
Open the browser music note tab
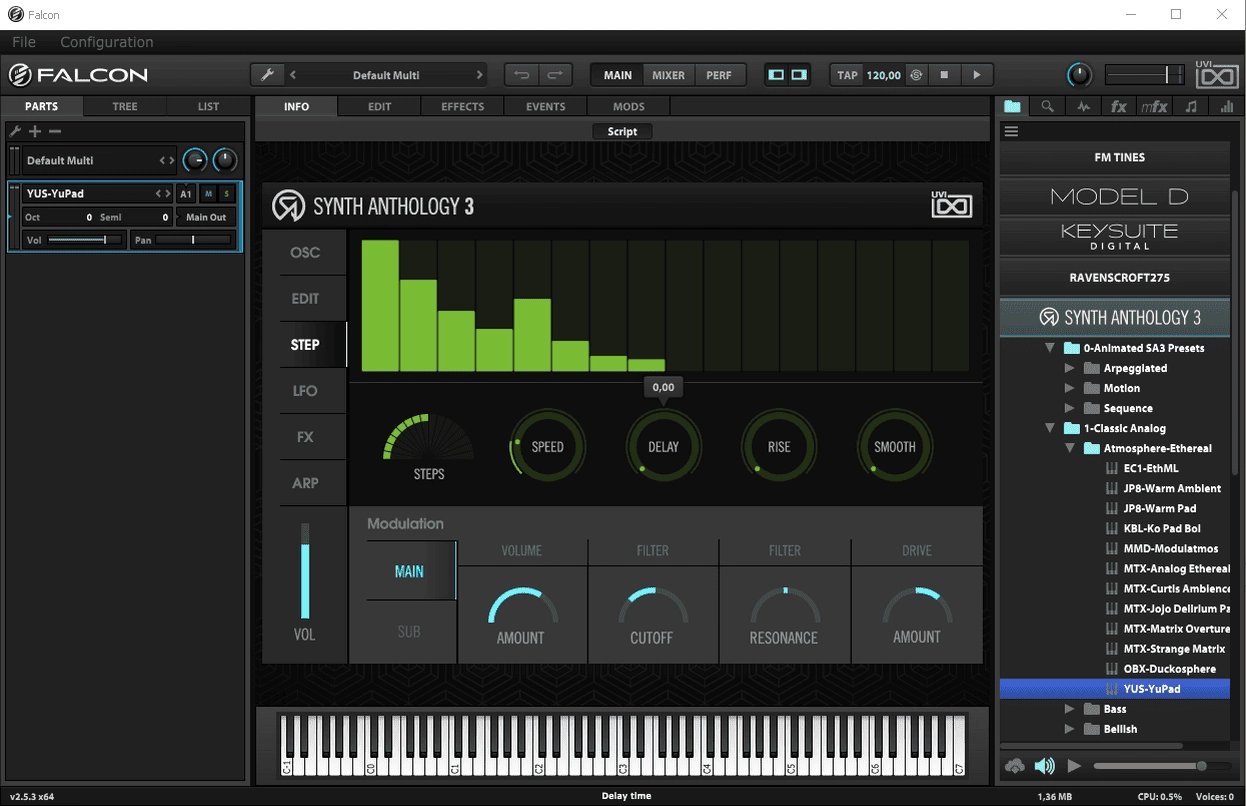tap(1190, 106)
